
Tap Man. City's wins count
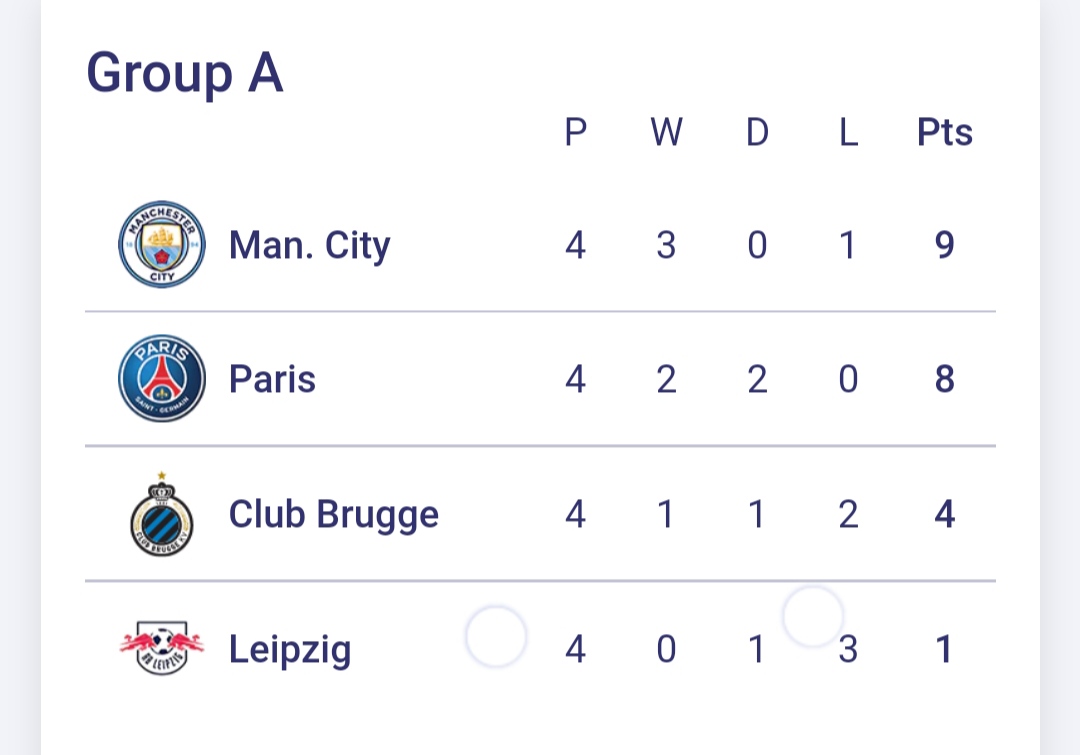click(666, 245)
